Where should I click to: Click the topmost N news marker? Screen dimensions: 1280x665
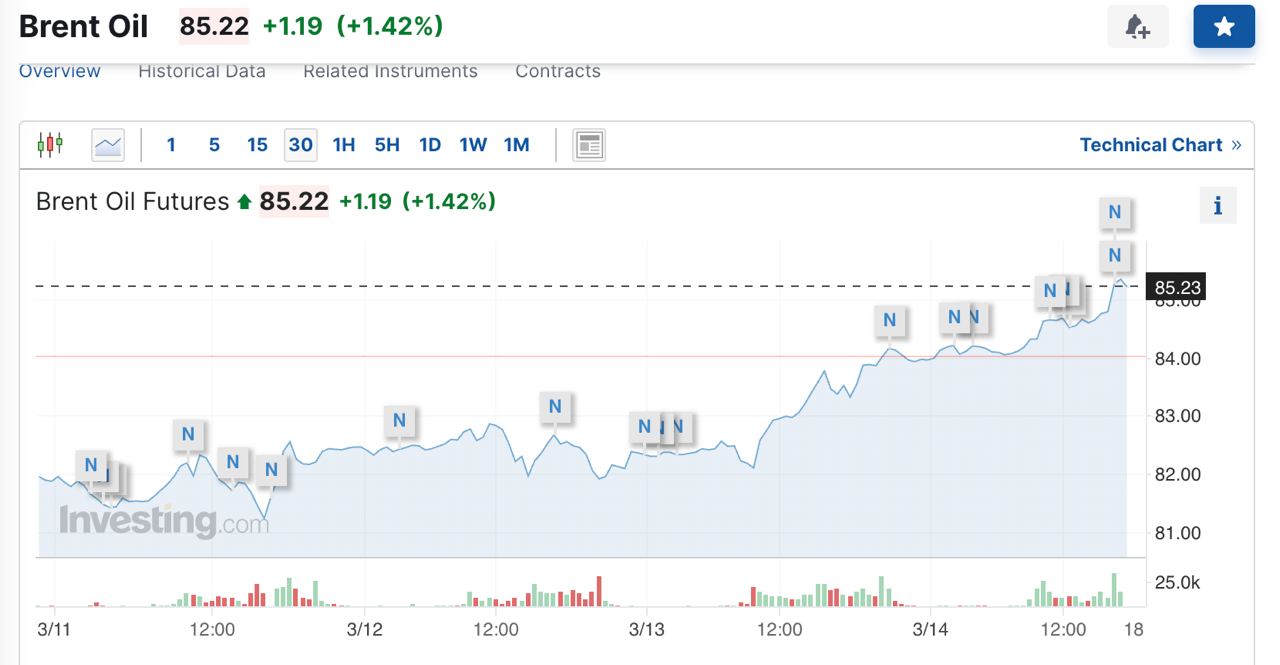click(1115, 212)
